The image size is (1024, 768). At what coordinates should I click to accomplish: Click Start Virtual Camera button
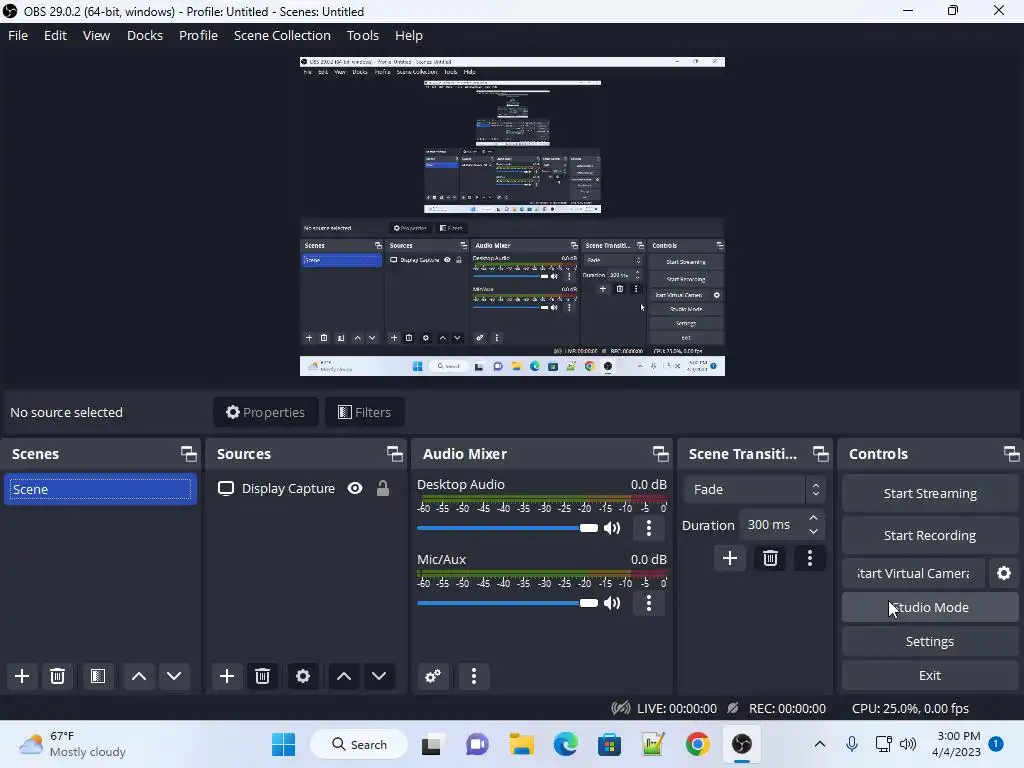coord(913,573)
